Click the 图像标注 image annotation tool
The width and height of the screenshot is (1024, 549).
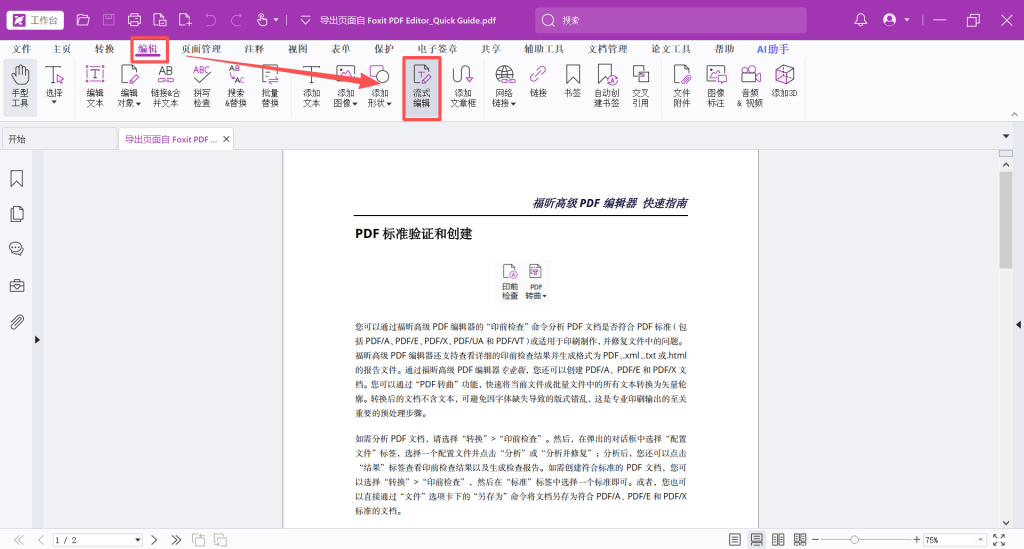pos(716,86)
